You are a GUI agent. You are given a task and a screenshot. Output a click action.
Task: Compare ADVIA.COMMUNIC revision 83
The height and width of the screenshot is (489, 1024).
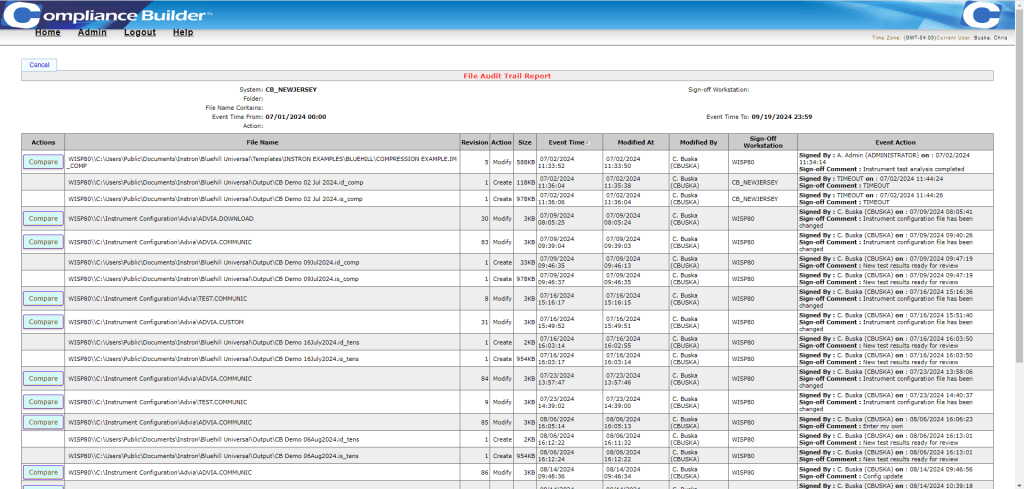(43, 242)
